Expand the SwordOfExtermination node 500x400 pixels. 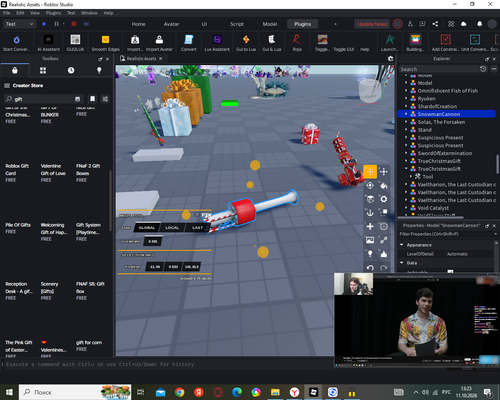tap(406, 153)
